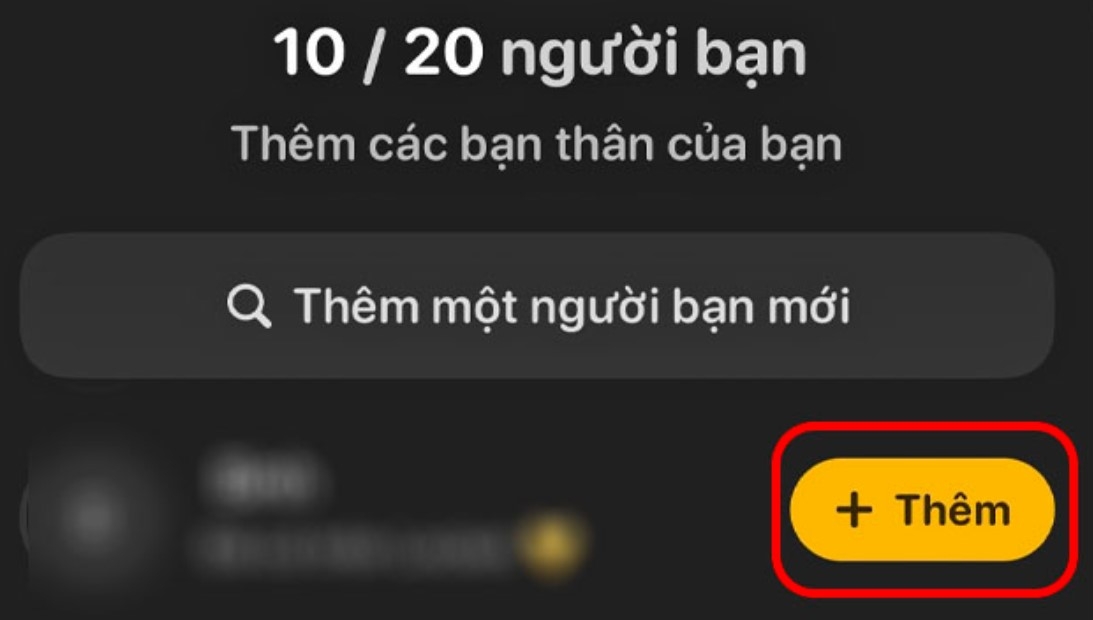Tap the search glass inside the search bar
Image resolution: width=1093 pixels, height=620 pixels.
point(249,306)
